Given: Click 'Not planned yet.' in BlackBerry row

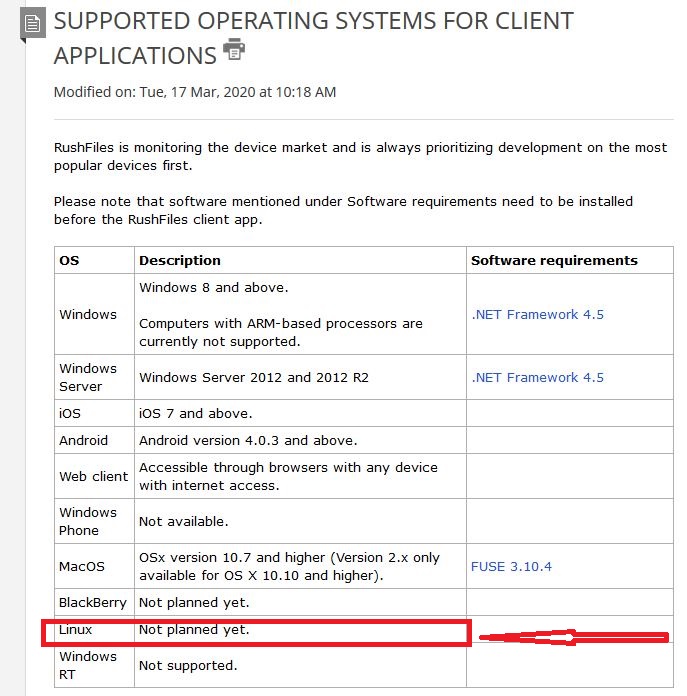Looking at the screenshot, I should click(194, 602).
